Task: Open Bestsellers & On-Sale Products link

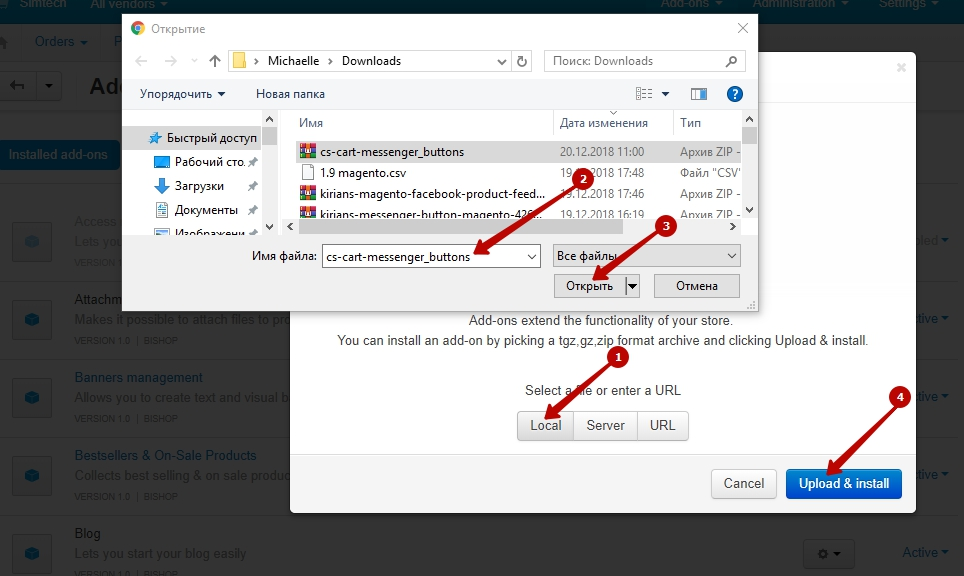Action: coord(165,456)
